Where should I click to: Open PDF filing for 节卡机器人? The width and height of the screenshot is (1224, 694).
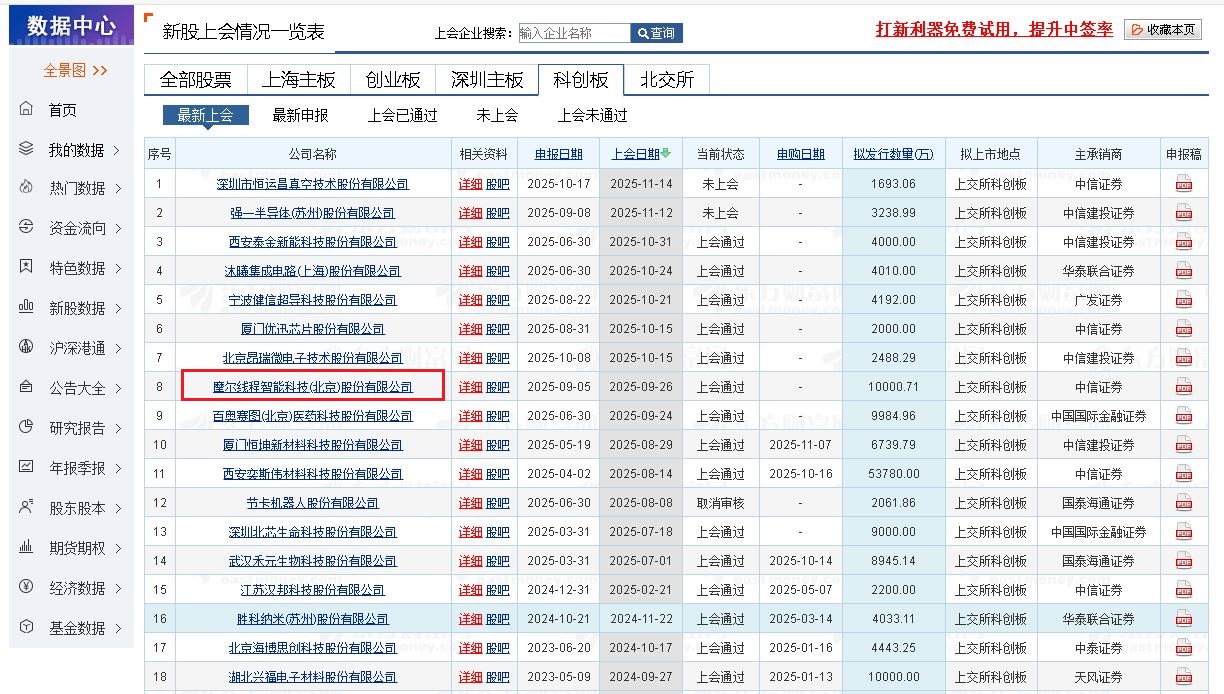[1184, 503]
